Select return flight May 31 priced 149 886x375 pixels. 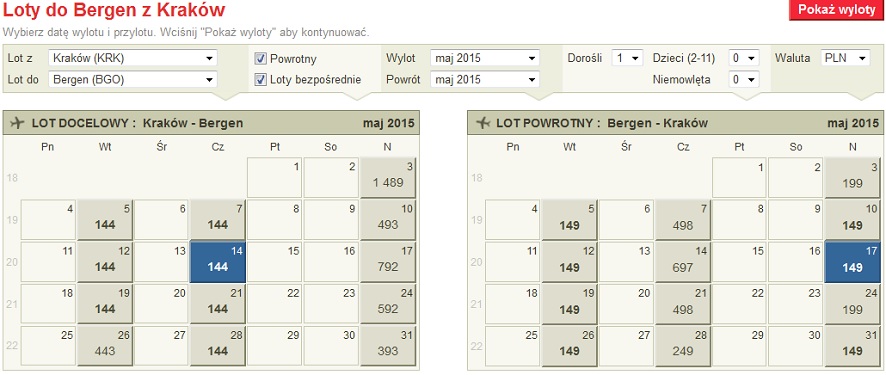[852, 346]
